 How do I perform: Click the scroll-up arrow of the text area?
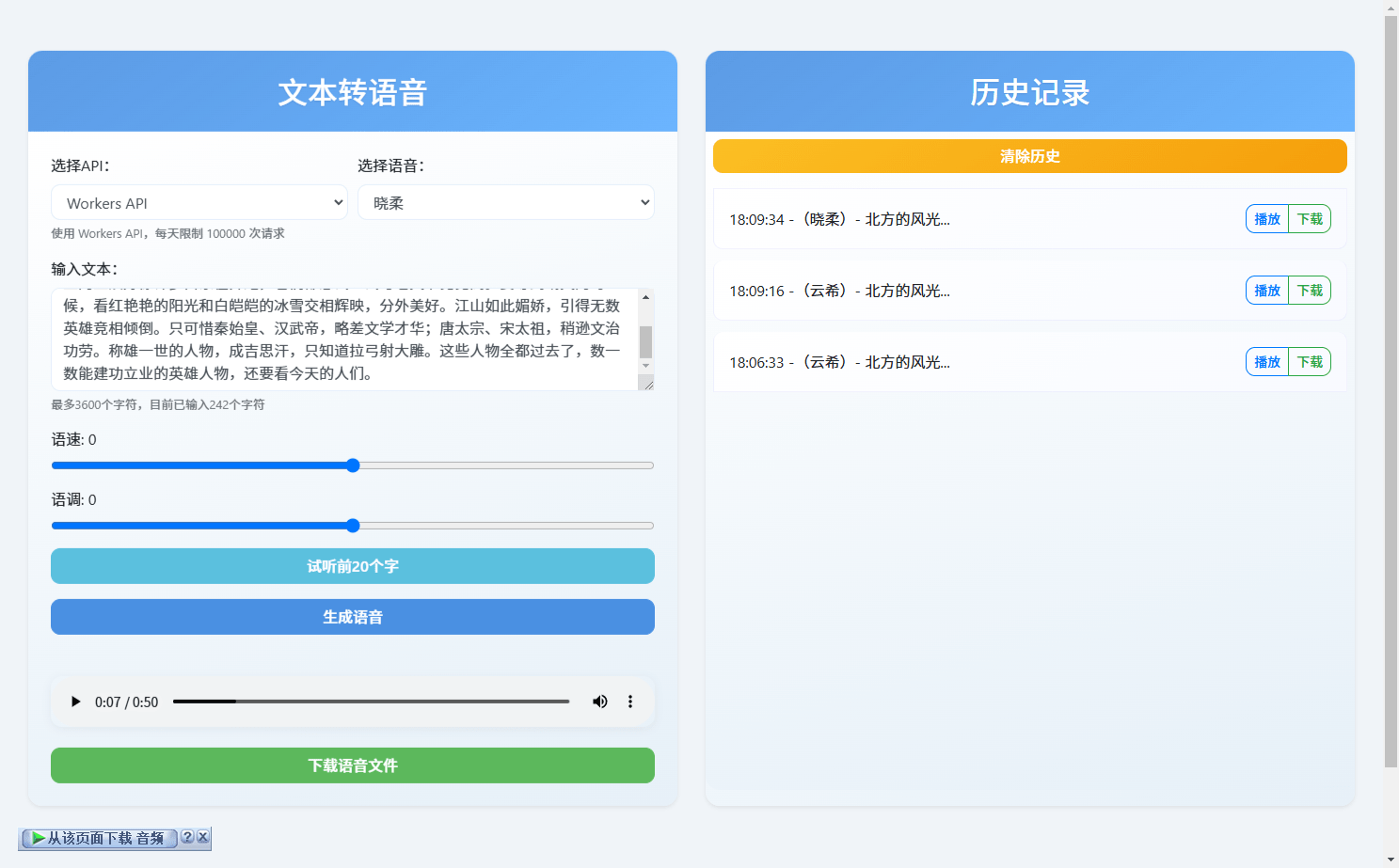coord(645,295)
